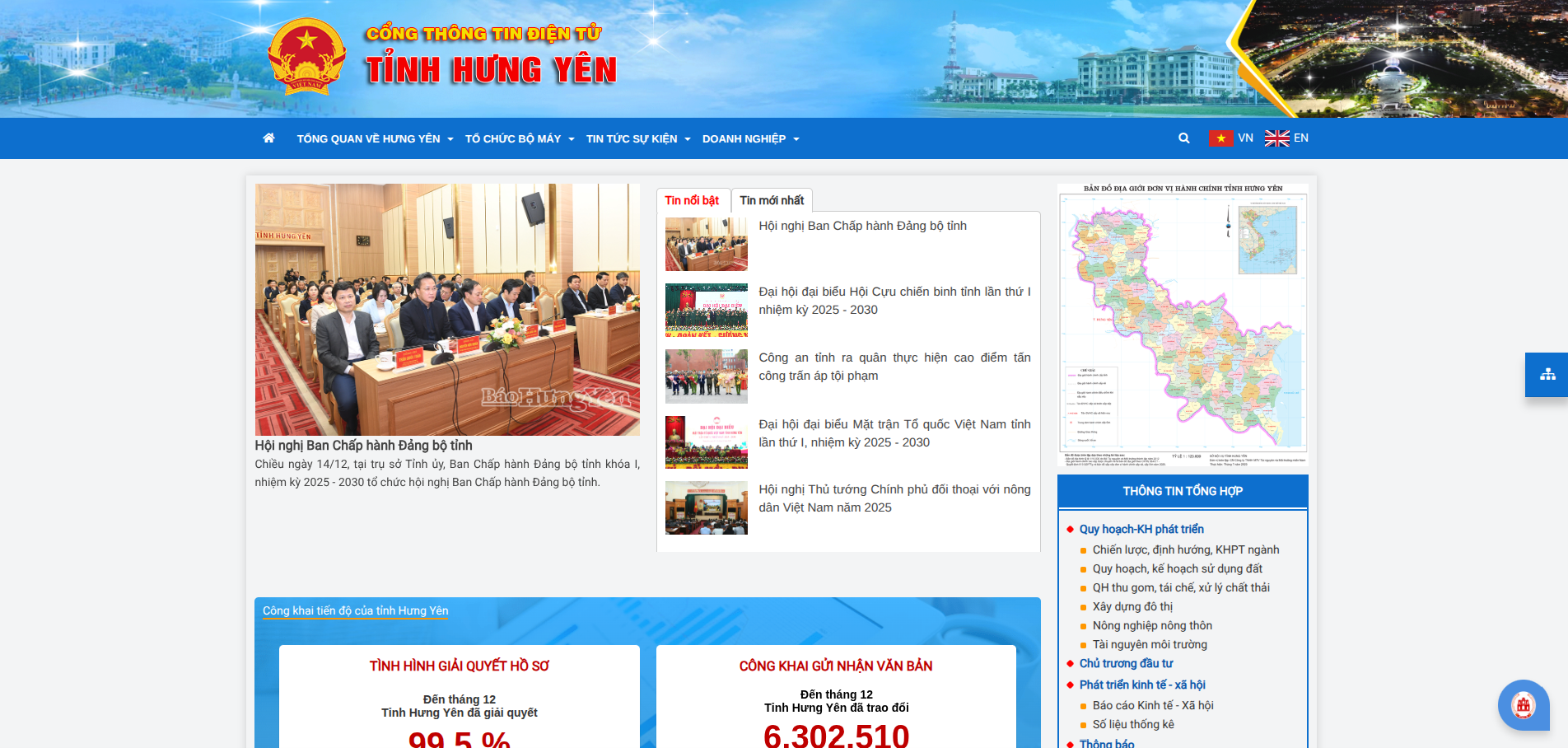The height and width of the screenshot is (748, 1568).
Task: Open the floating chat assistant icon
Action: pos(1523,705)
